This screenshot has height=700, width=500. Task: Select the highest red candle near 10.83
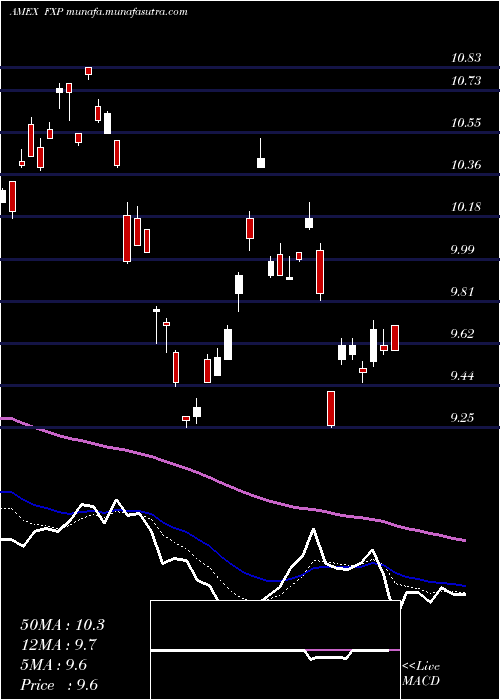point(88,71)
